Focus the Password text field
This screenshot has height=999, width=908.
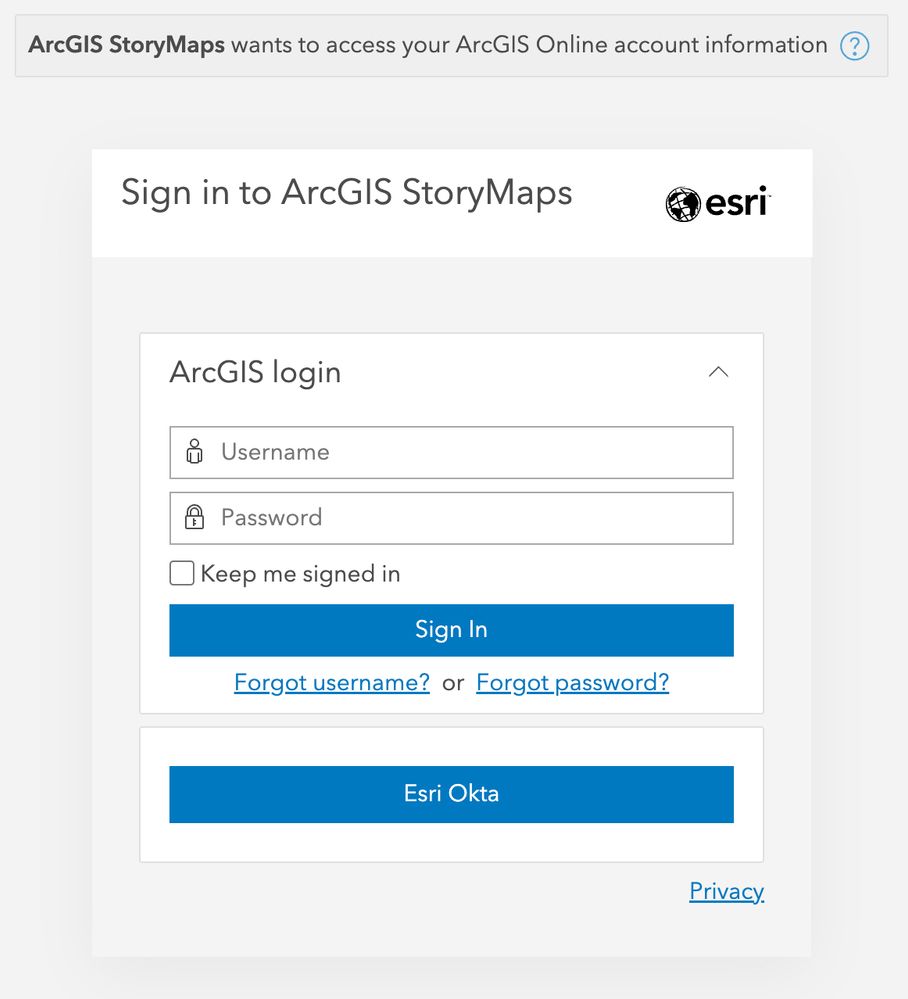[470, 518]
